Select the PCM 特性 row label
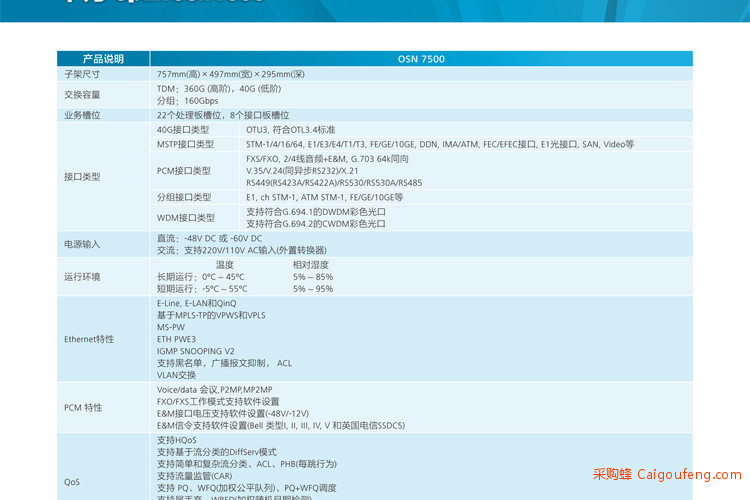 click(83, 408)
